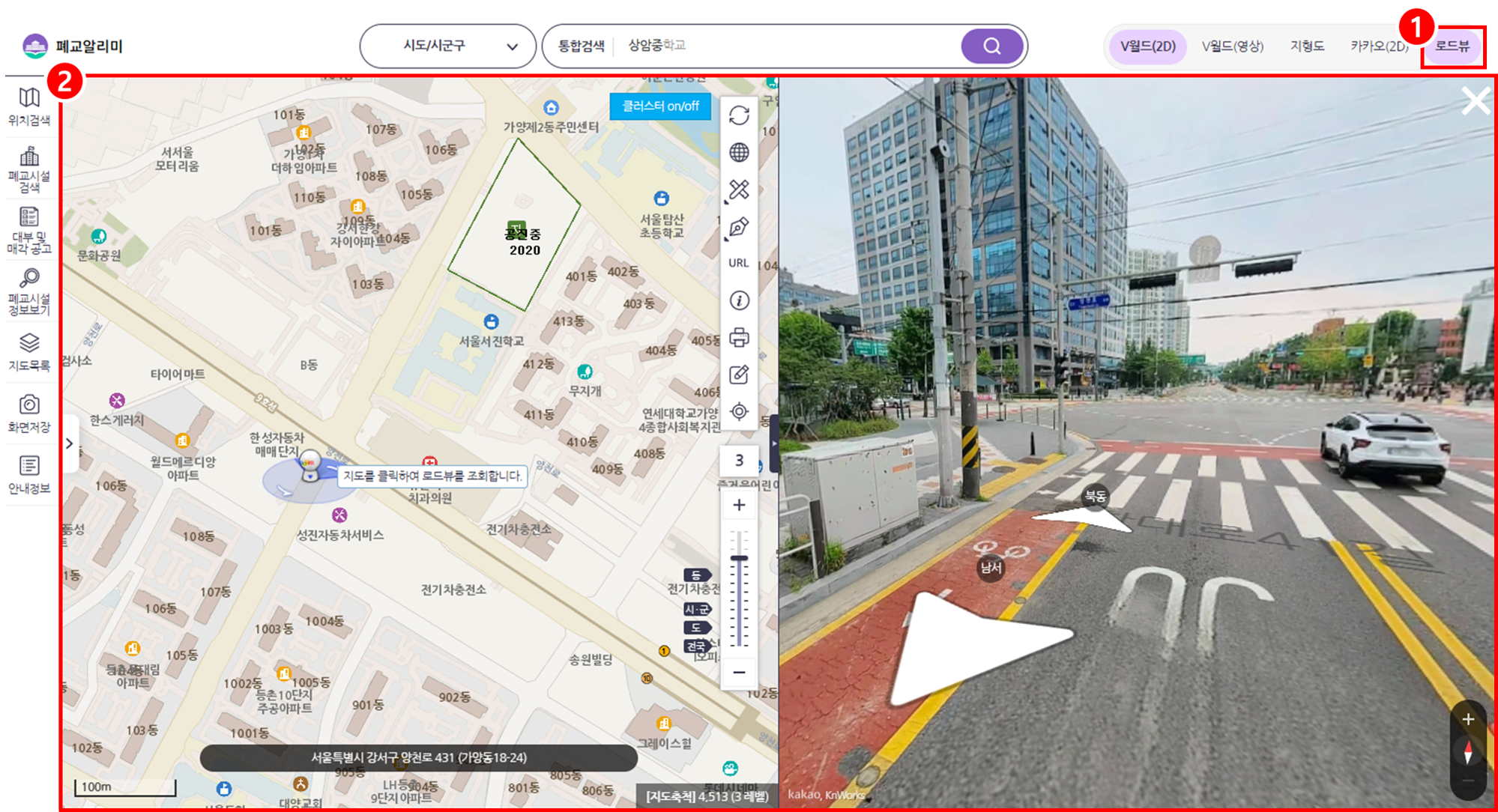The width and height of the screenshot is (1498, 812).
Task: Open the map info icon
Action: pyautogui.click(x=739, y=300)
